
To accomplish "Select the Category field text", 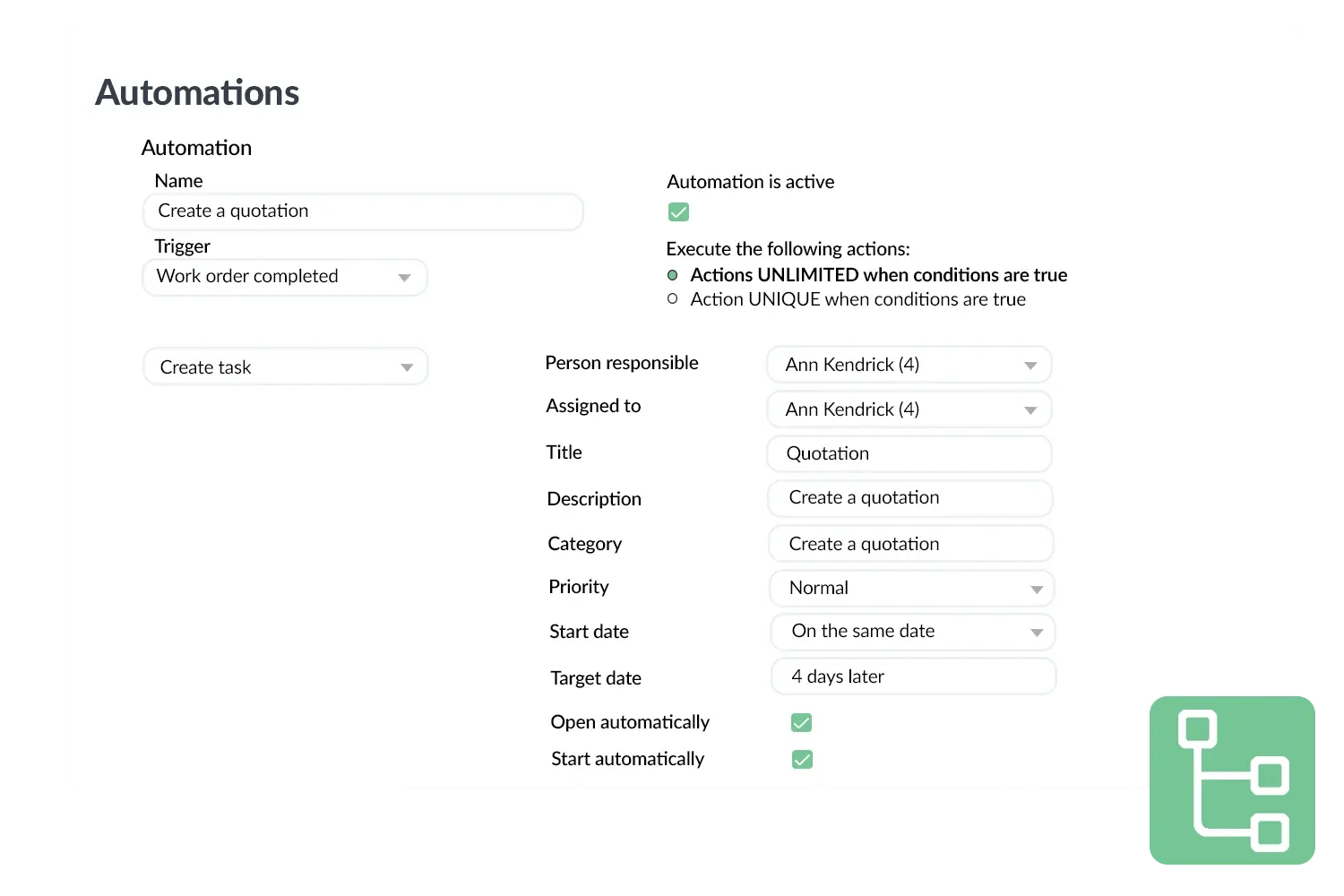I will (x=909, y=543).
